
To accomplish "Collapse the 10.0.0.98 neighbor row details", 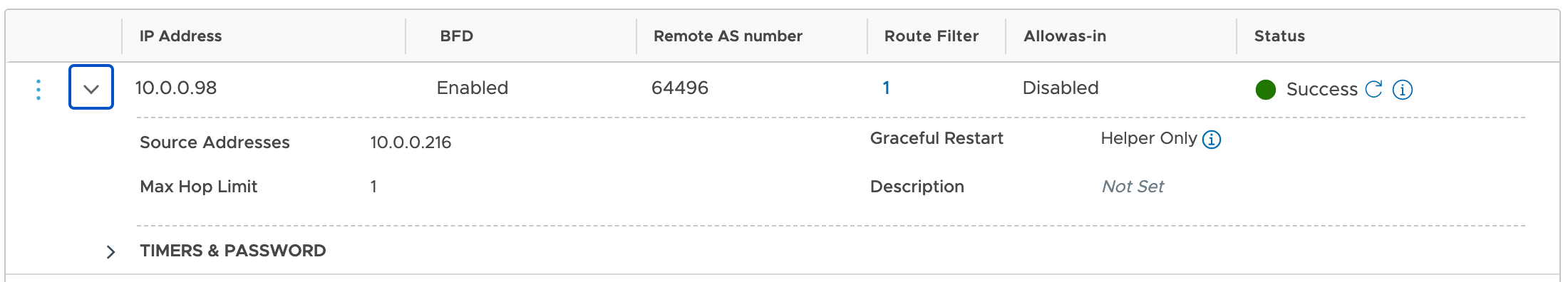I will click(x=91, y=87).
